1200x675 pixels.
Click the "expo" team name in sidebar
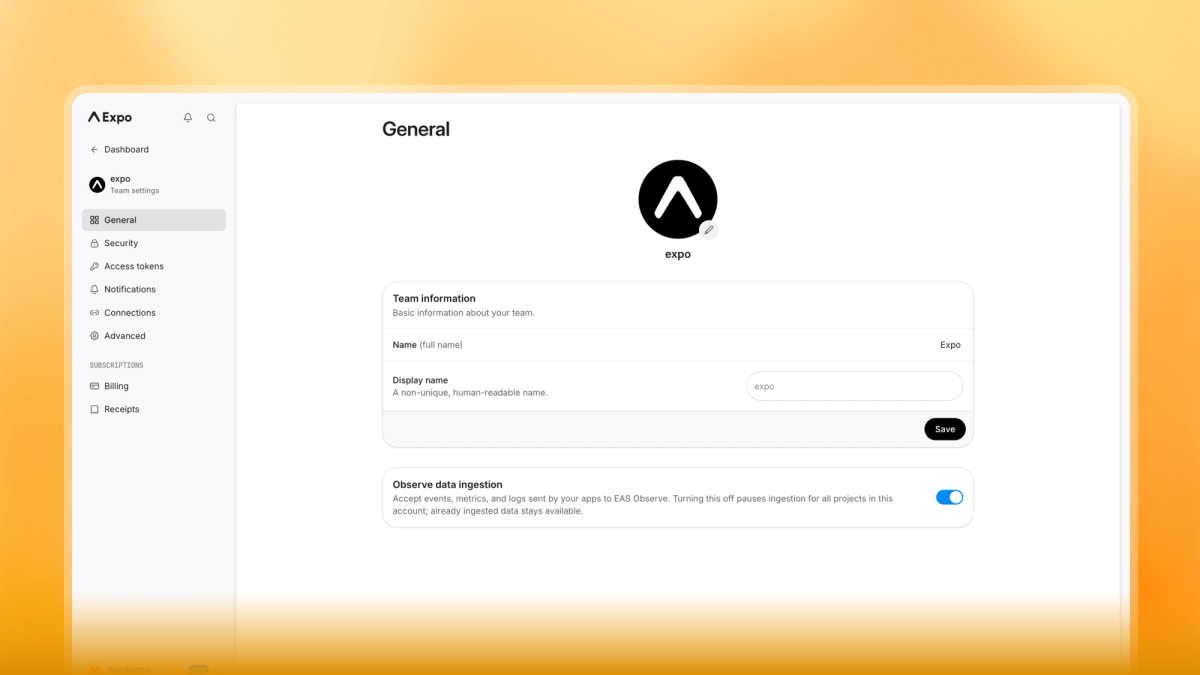click(120, 179)
